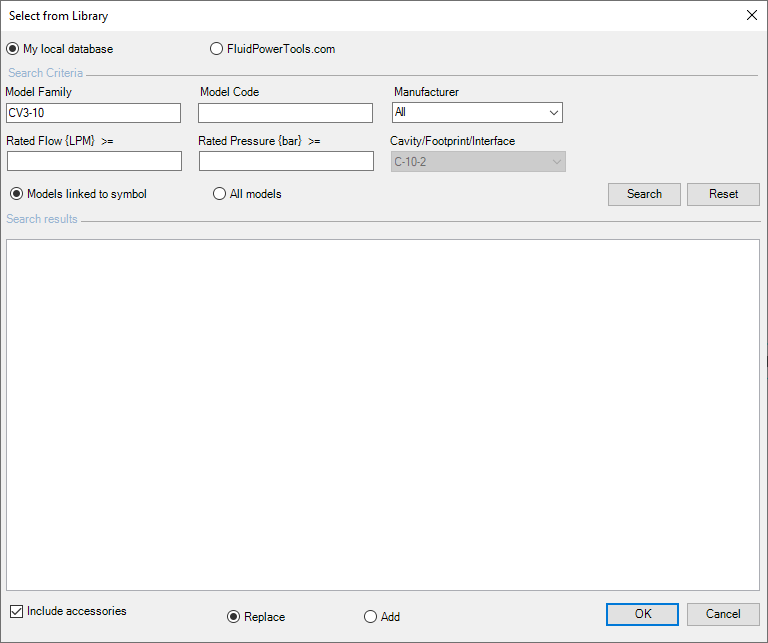Screen dimensions: 768x643
Task: Choose FluidPowerTools.com as the source
Action: tap(217, 49)
